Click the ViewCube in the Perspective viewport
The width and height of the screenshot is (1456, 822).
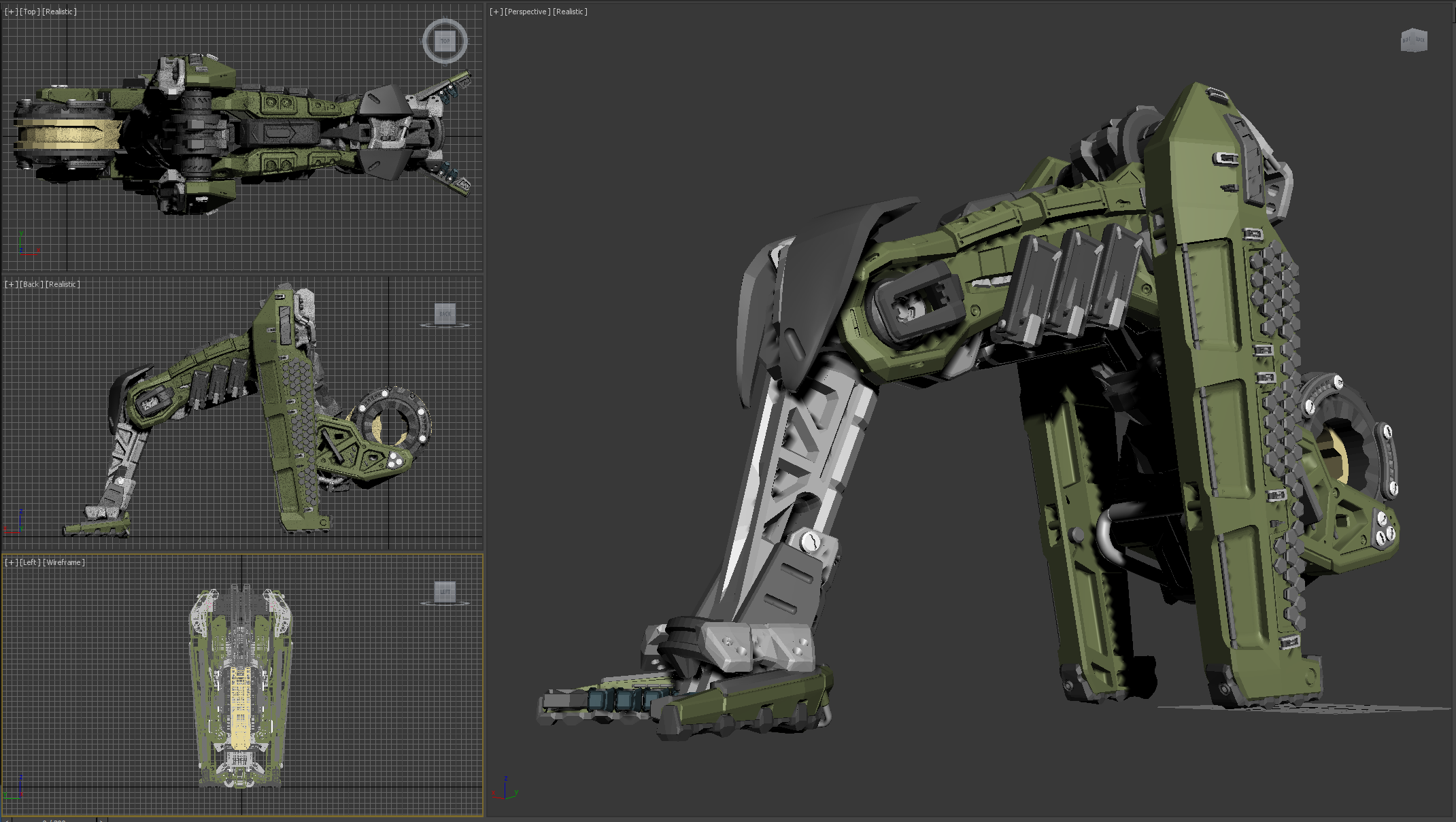1414,40
